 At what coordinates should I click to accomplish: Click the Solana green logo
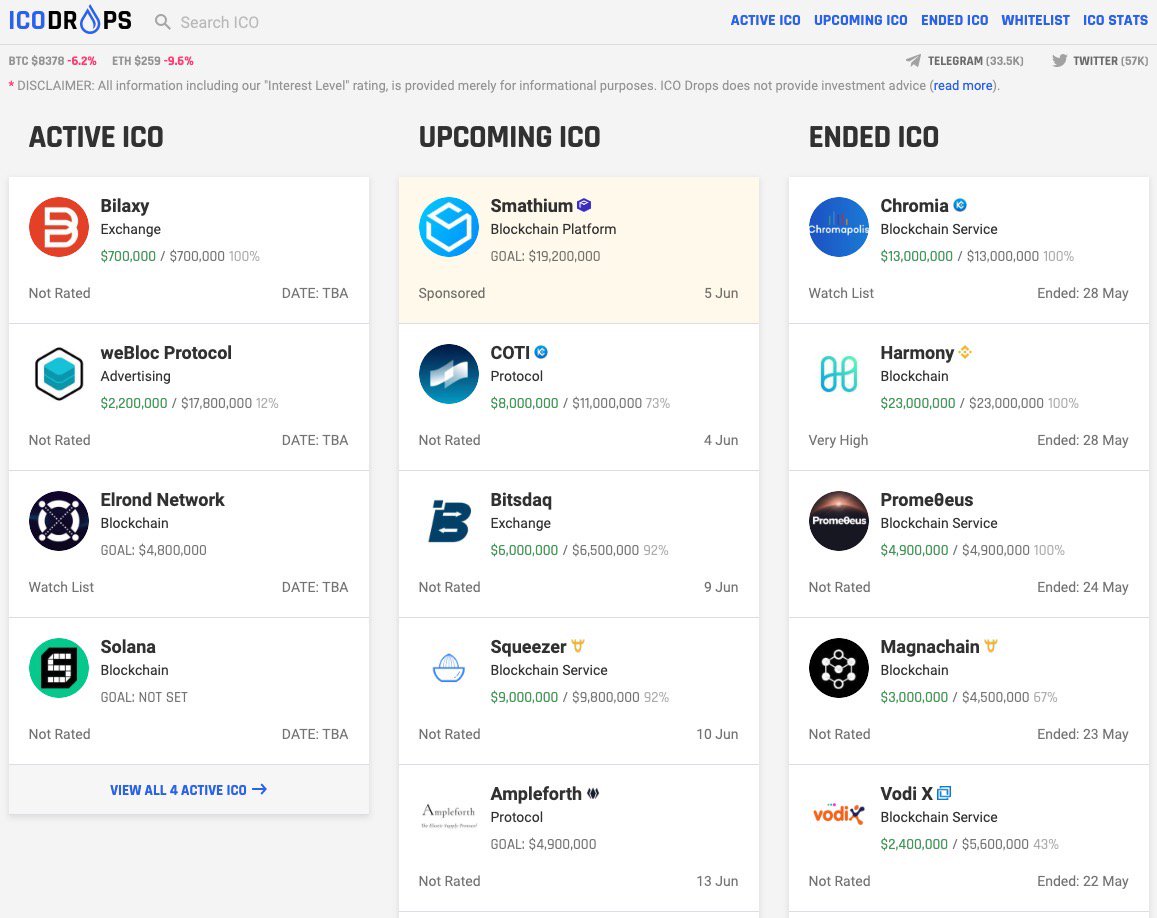pyautogui.click(x=59, y=668)
